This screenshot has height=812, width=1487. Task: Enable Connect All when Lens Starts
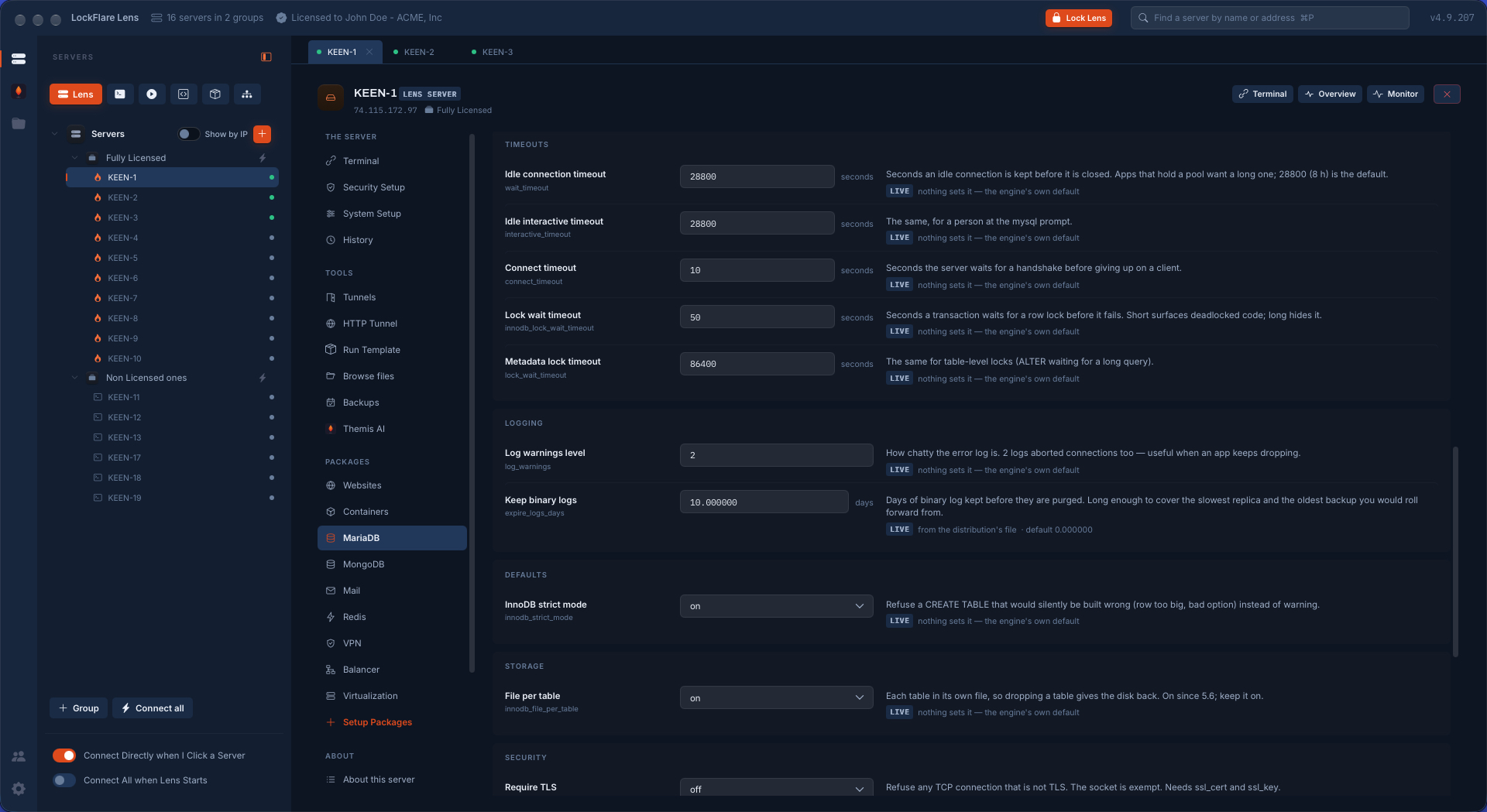point(64,780)
